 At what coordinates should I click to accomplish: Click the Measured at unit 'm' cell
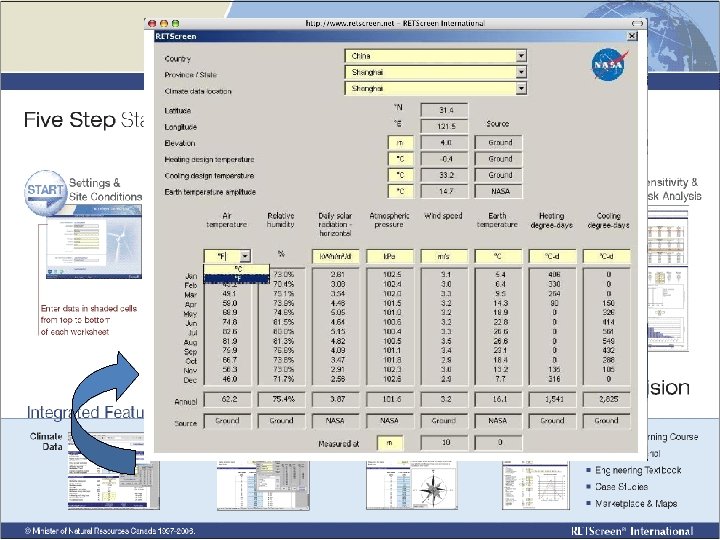390,443
